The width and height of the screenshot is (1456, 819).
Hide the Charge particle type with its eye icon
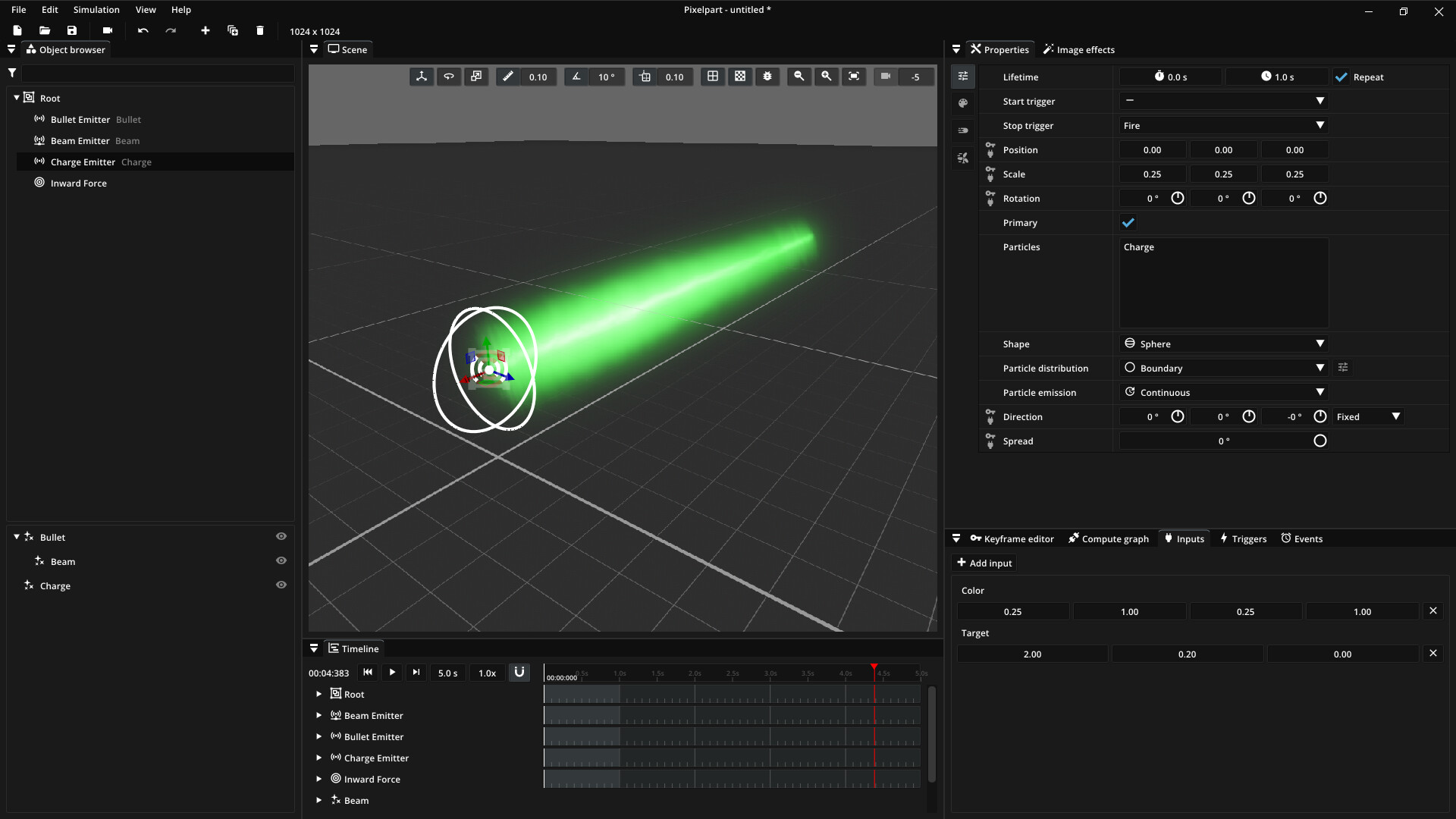[281, 585]
